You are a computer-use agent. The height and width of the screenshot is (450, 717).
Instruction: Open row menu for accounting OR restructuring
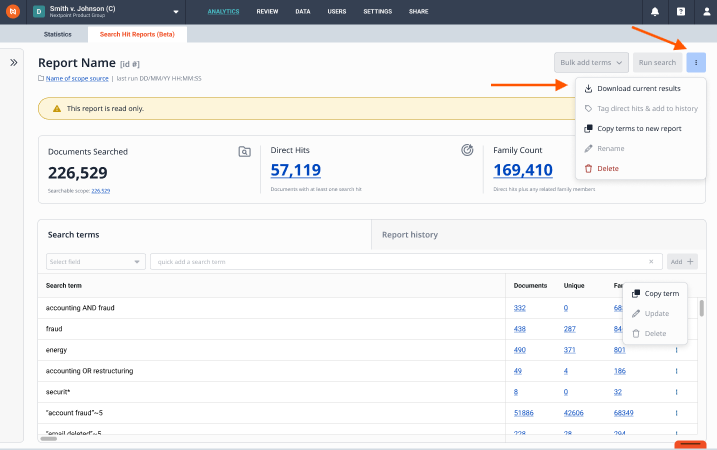[676, 371]
